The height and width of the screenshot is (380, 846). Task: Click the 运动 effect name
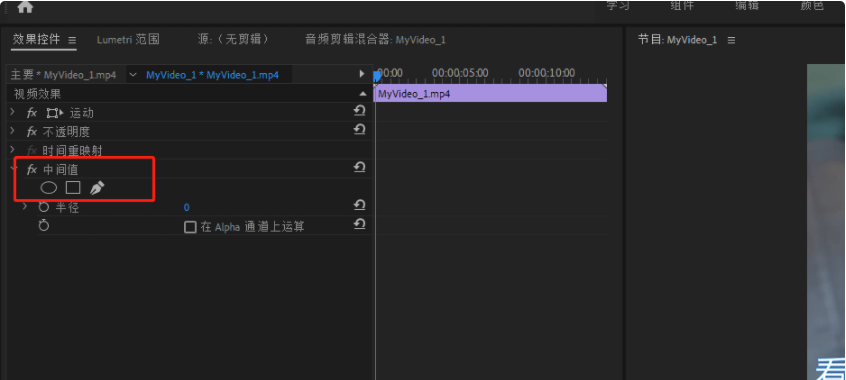(x=81, y=113)
